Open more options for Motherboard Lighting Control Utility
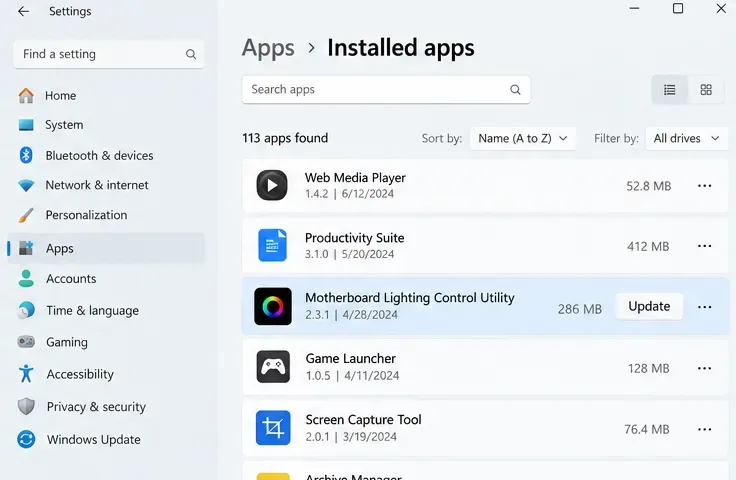The height and width of the screenshot is (480, 736). click(704, 307)
